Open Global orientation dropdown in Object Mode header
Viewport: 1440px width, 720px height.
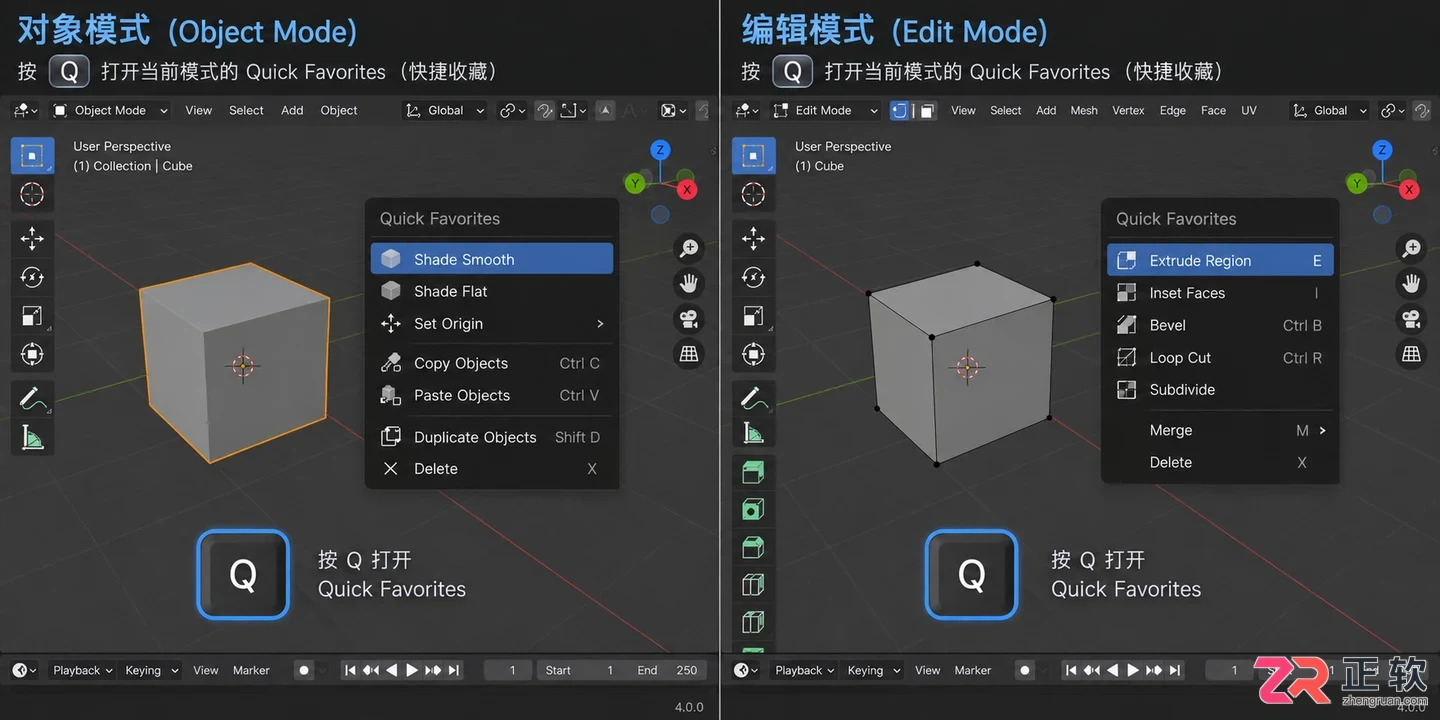tap(445, 110)
